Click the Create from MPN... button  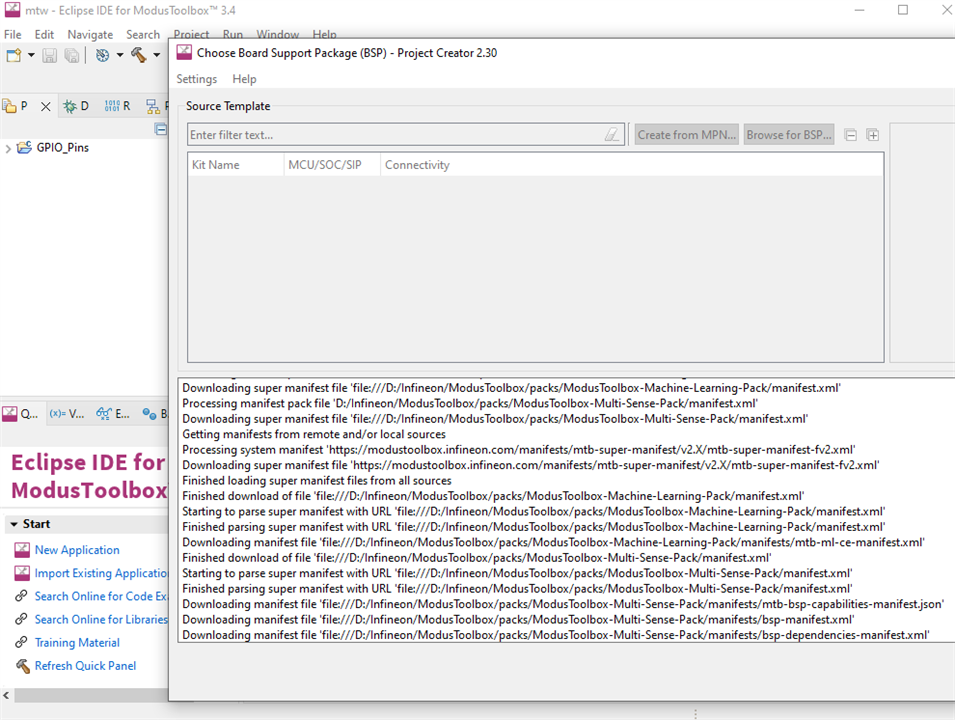click(x=686, y=135)
